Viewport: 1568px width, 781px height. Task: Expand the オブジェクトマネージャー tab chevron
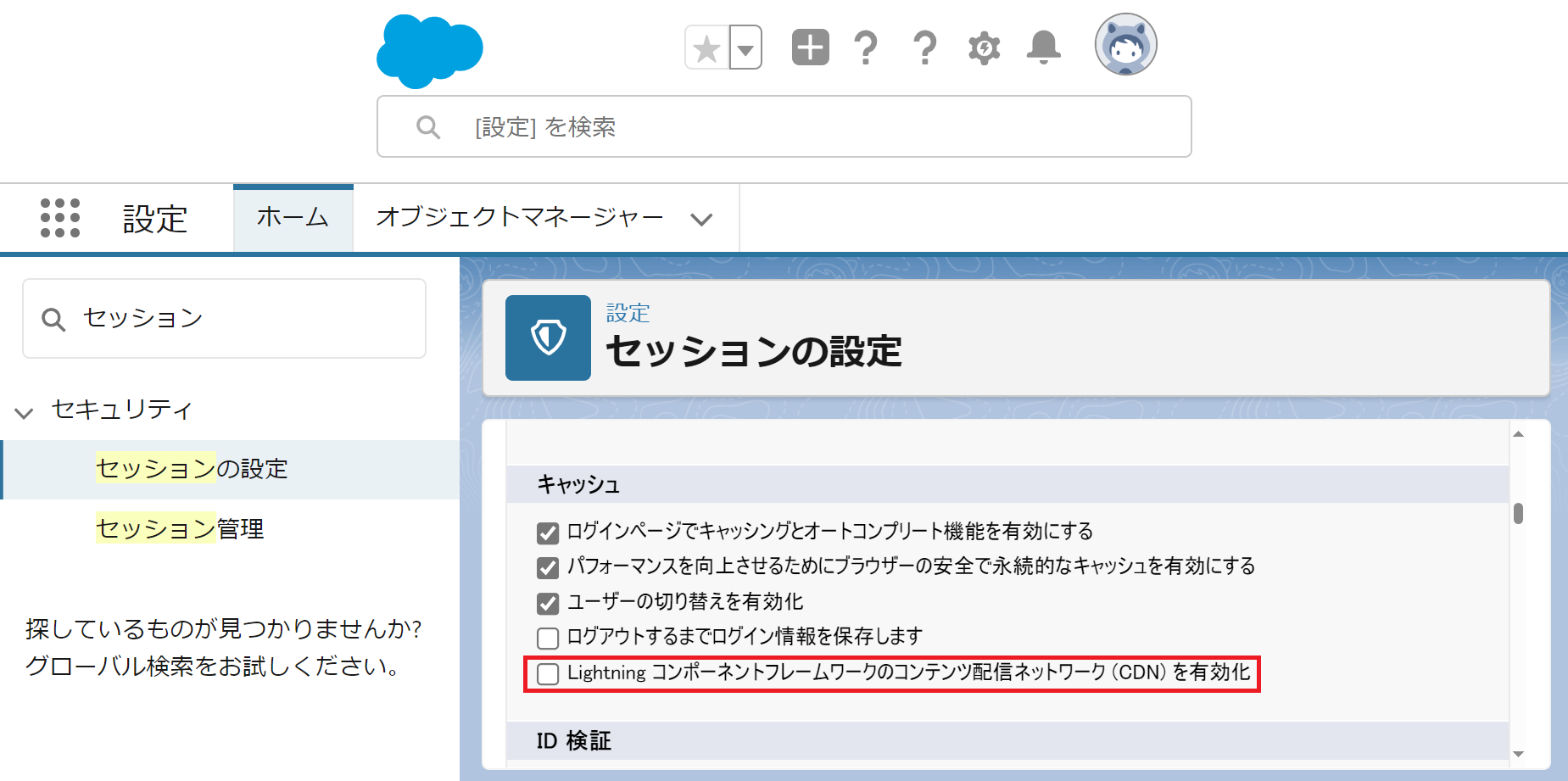[701, 220]
